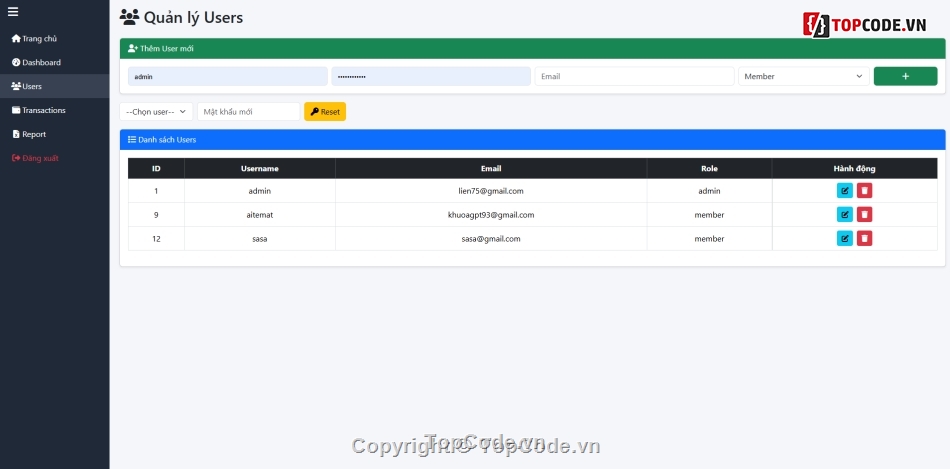Delete the admin user row
950x469 pixels.
(x=865, y=191)
